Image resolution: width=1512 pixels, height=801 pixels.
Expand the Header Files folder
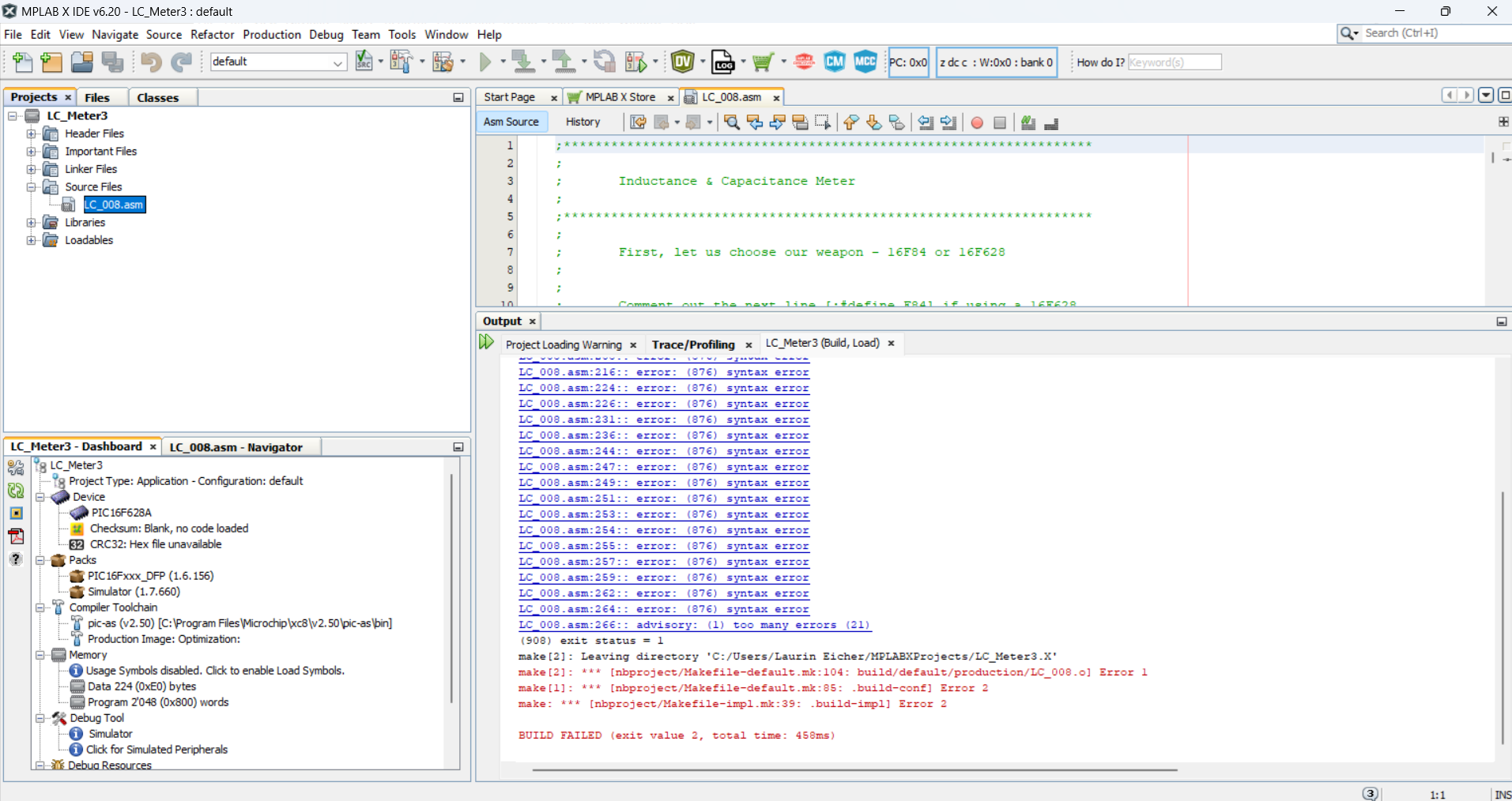[x=31, y=133]
